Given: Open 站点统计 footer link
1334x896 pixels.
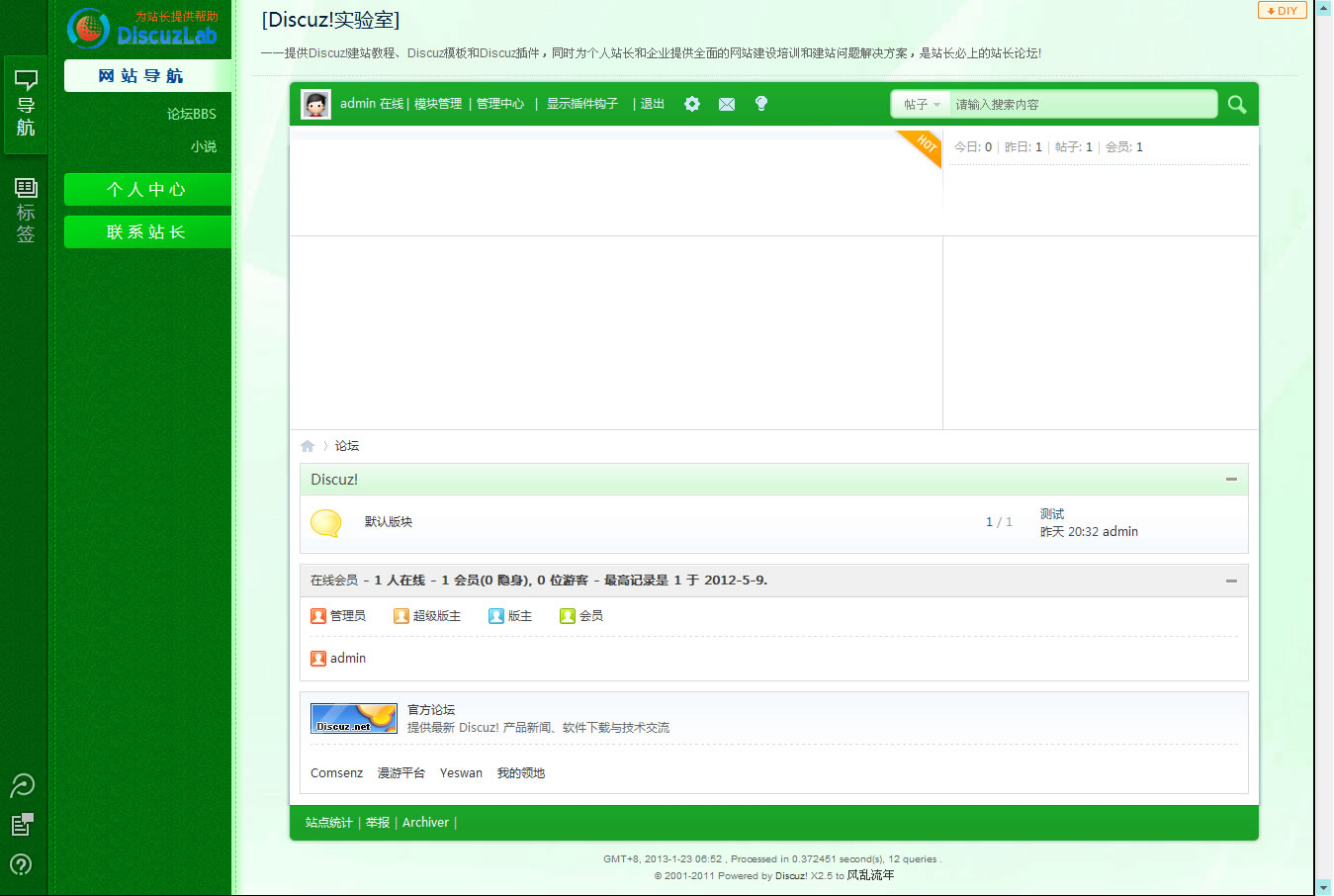Looking at the screenshot, I should click(329, 823).
